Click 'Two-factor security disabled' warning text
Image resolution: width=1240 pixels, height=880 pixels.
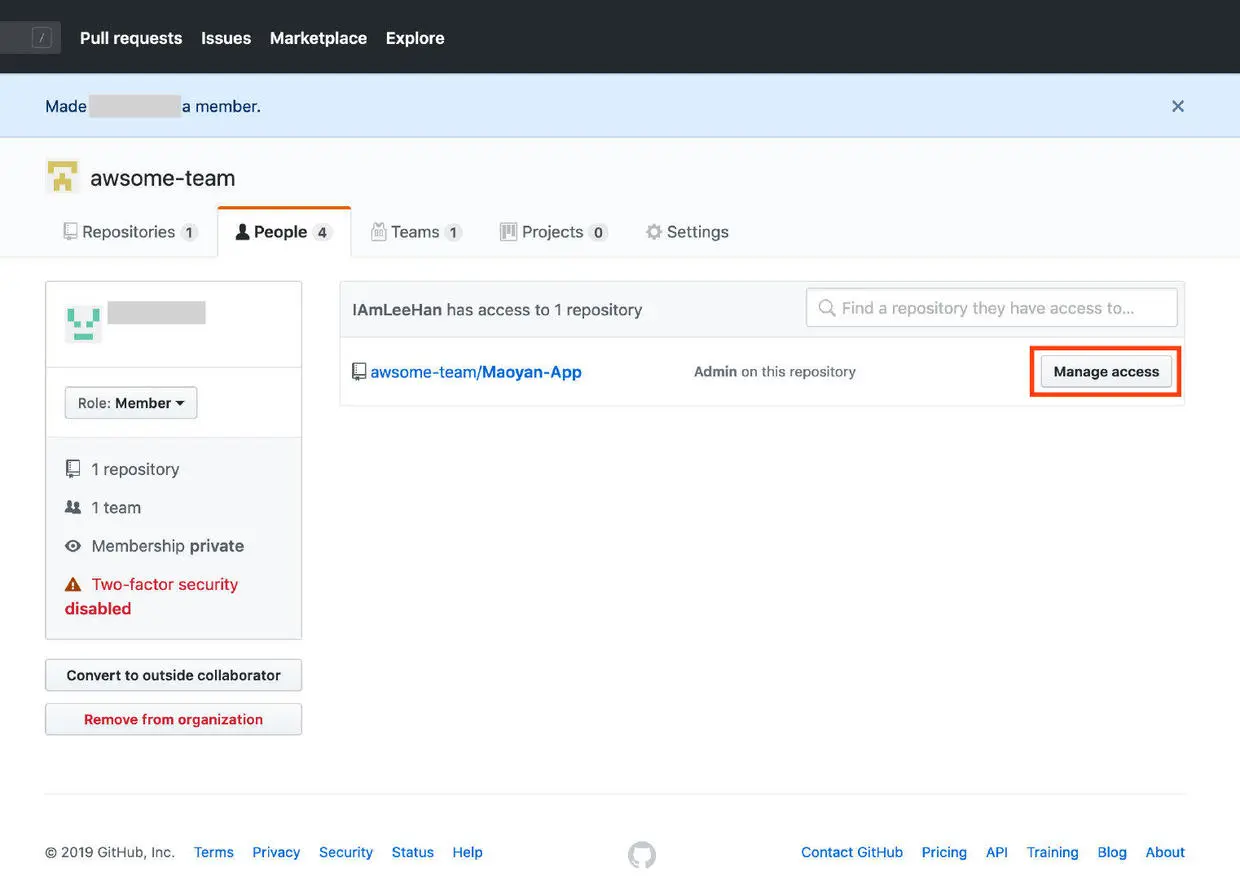click(x=152, y=596)
